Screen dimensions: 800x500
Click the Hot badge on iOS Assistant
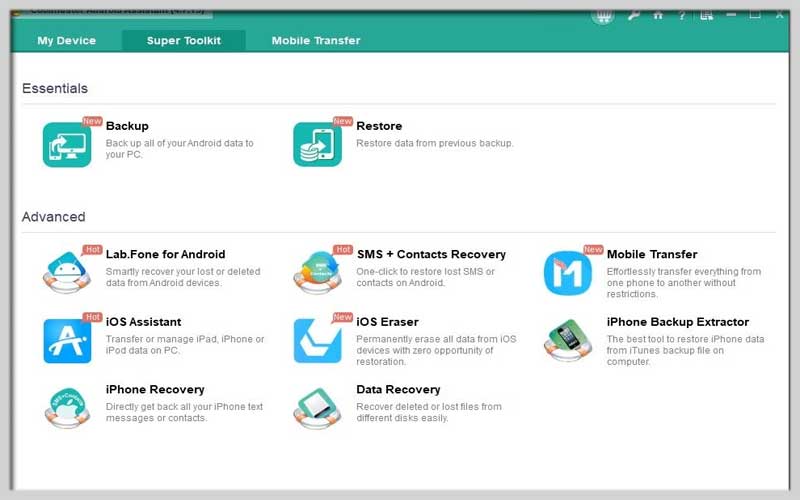[x=93, y=317]
